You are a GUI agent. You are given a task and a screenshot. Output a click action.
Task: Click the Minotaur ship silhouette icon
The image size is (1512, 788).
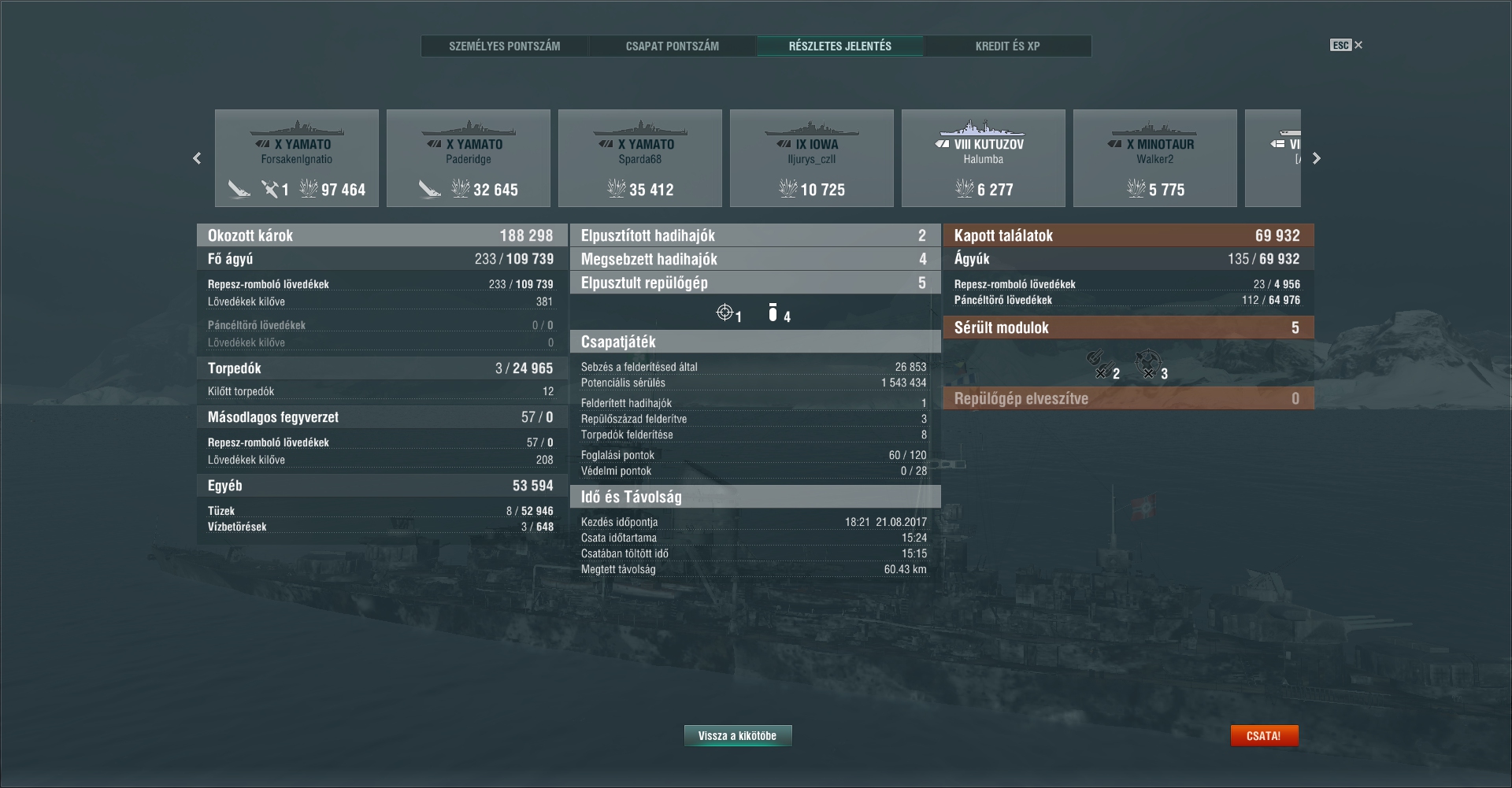click(1154, 128)
